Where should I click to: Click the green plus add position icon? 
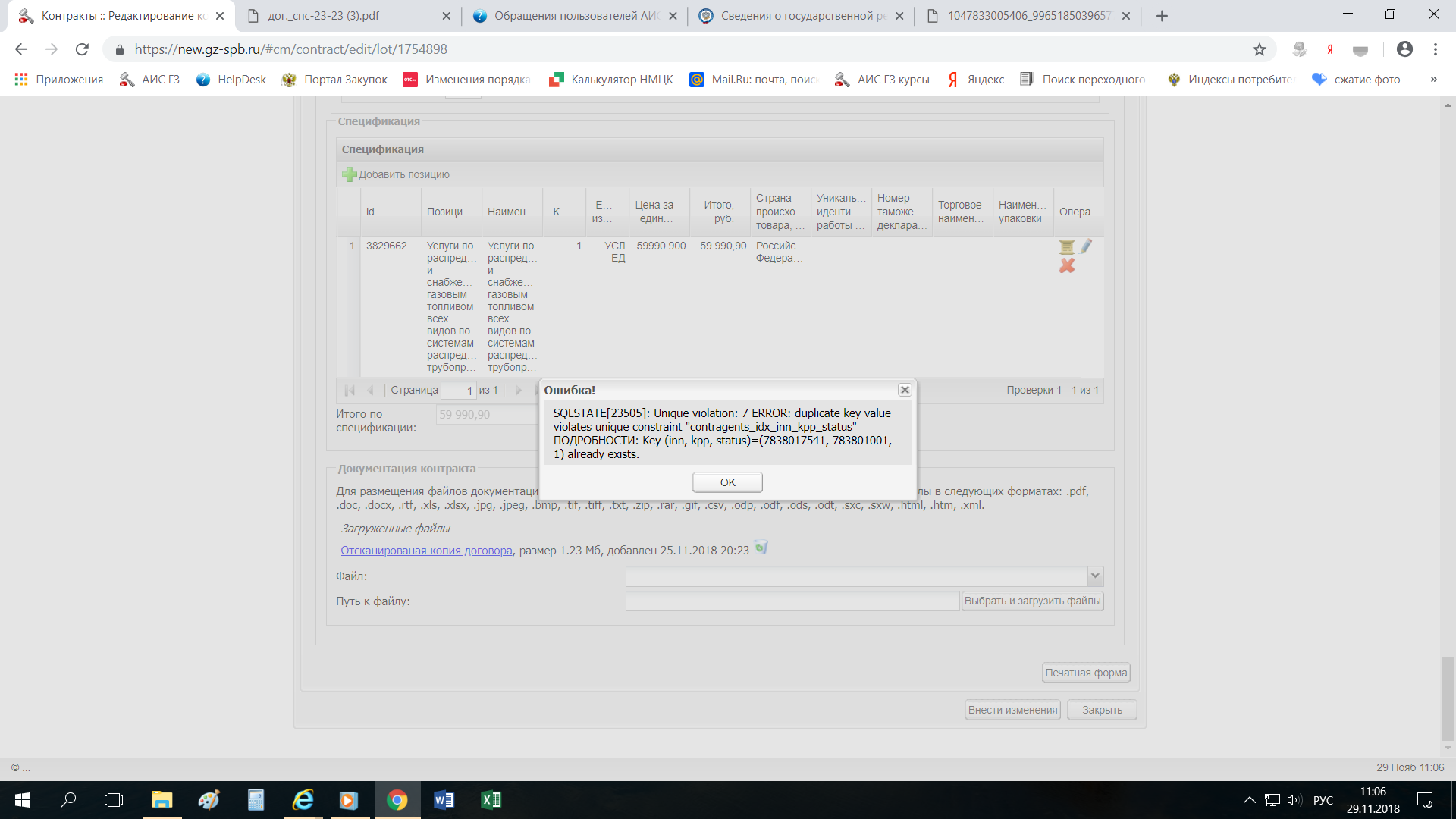(x=349, y=174)
